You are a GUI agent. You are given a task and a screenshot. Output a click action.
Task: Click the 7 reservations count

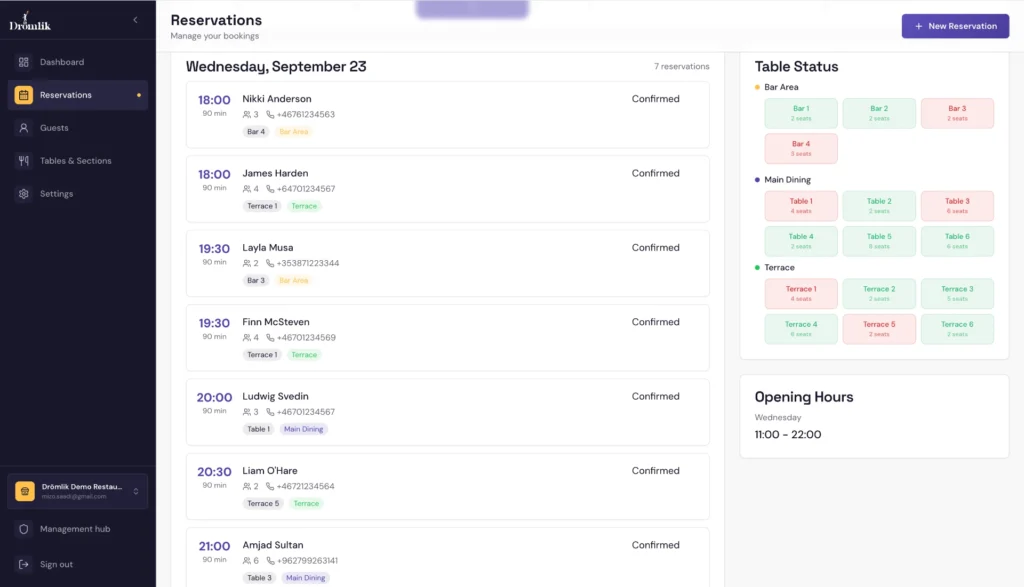[681, 67]
